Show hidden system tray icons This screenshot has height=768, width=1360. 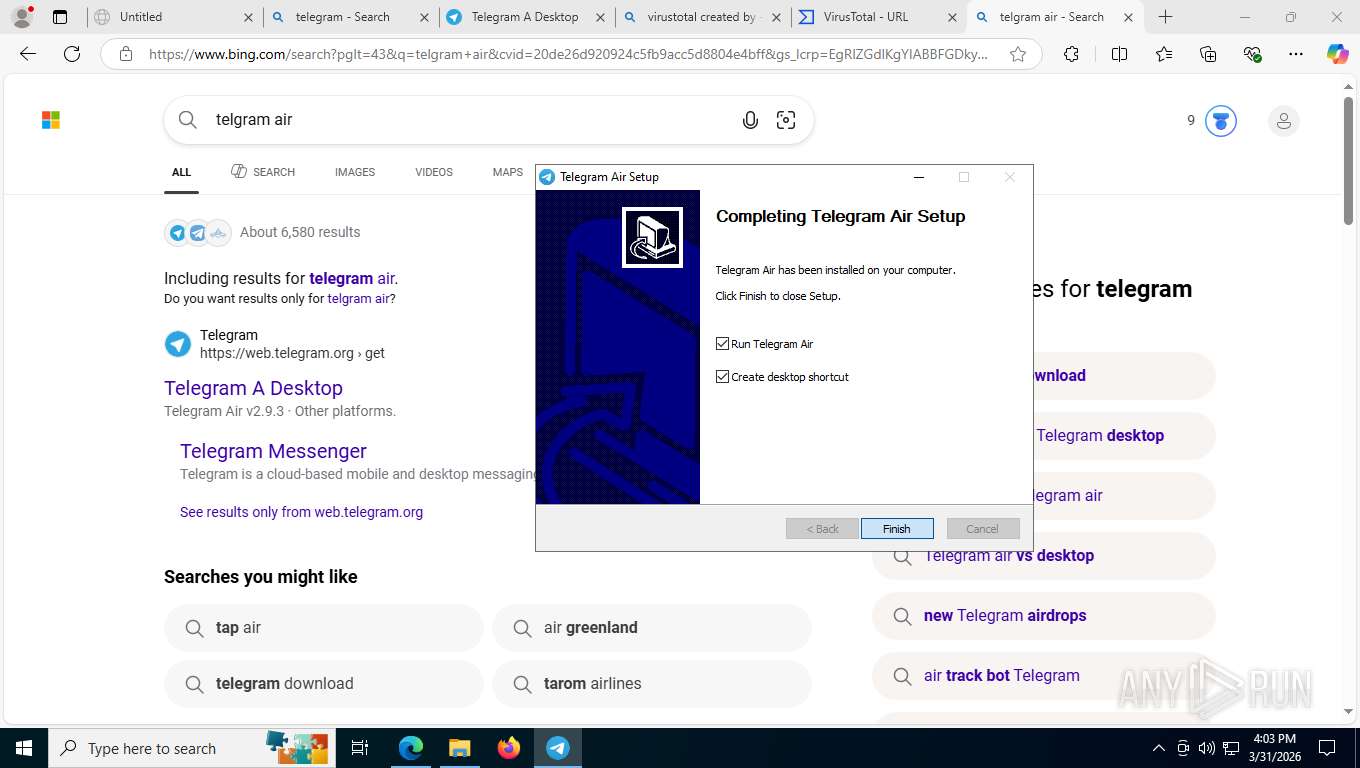[1159, 748]
